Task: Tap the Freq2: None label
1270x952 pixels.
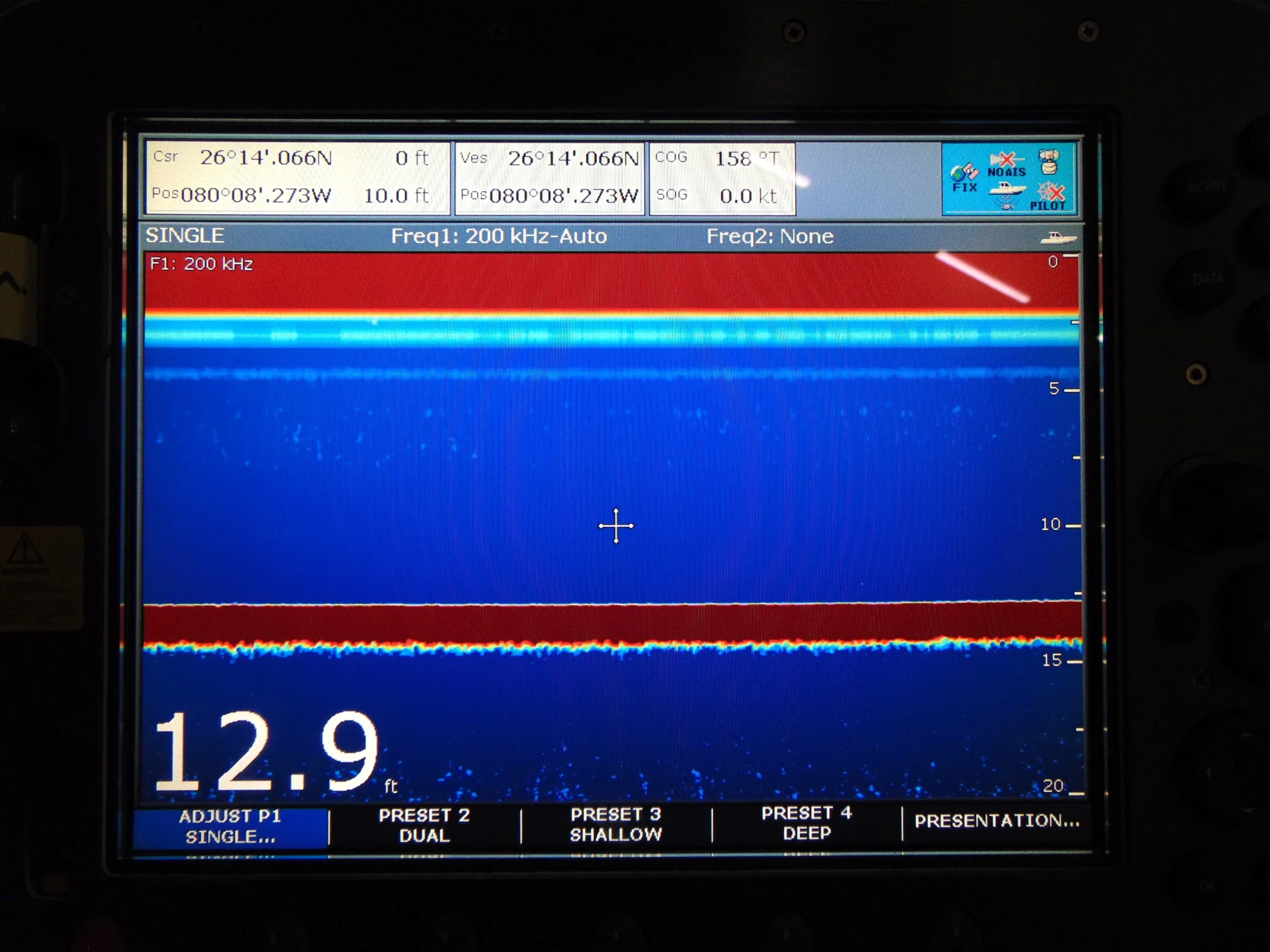Action: pyautogui.click(x=769, y=236)
